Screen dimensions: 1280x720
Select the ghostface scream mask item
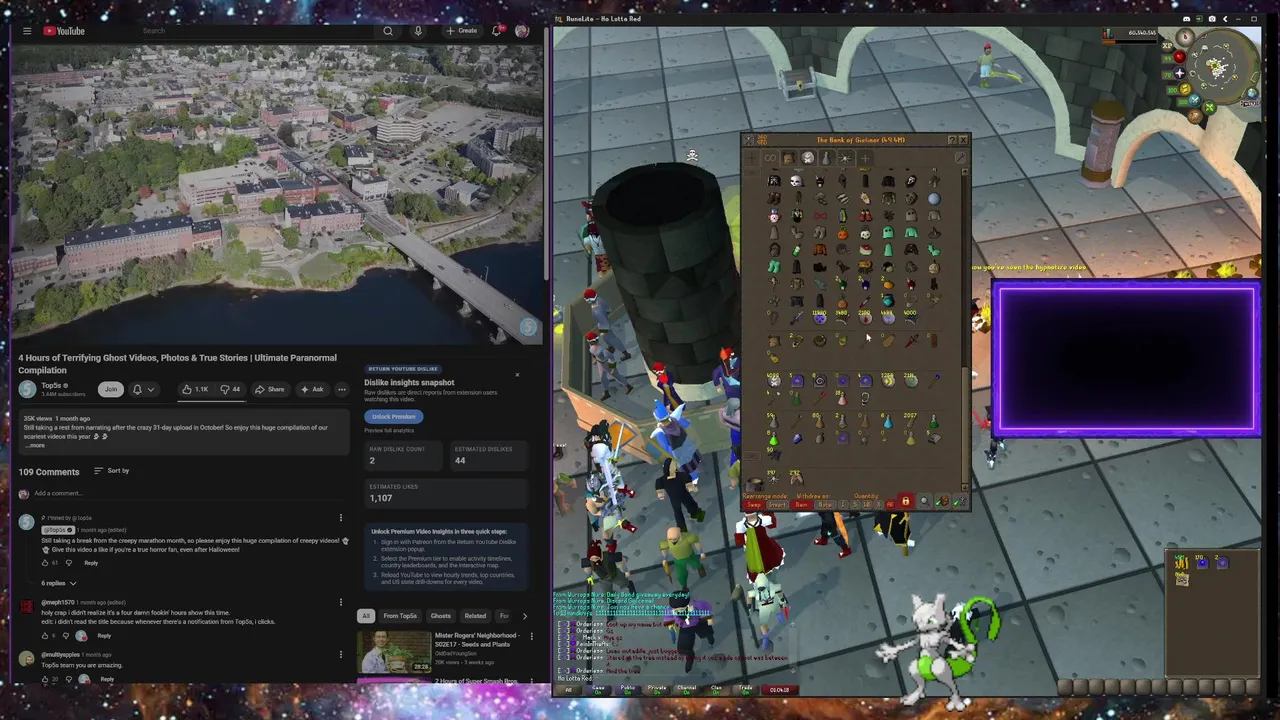910,181
